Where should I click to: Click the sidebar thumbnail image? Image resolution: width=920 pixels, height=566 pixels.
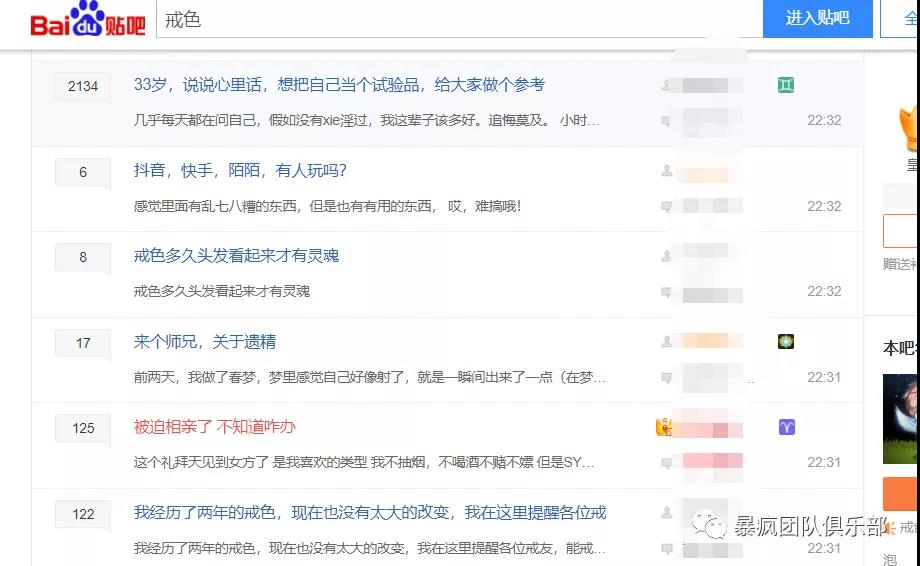tap(901, 419)
